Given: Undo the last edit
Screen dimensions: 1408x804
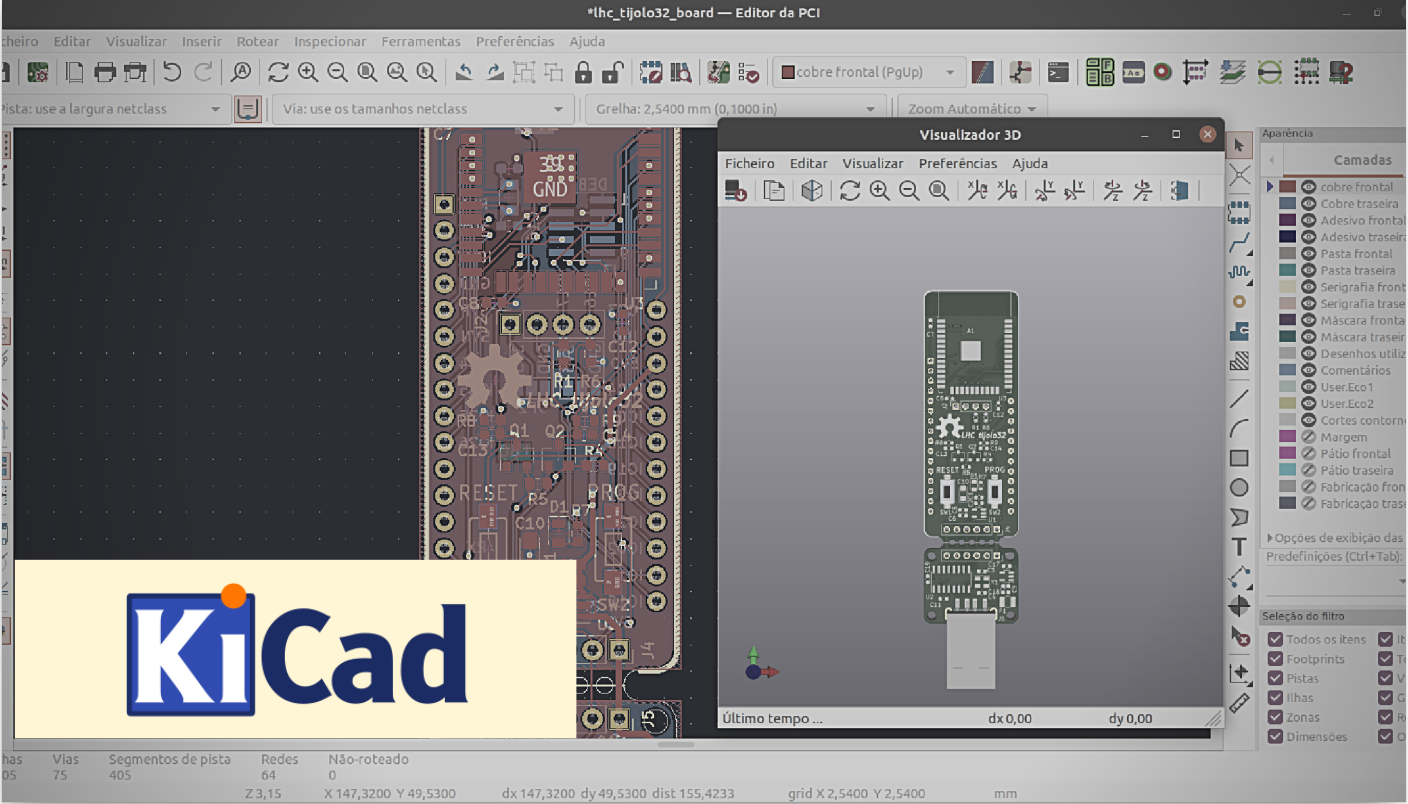Looking at the screenshot, I should click(172, 72).
